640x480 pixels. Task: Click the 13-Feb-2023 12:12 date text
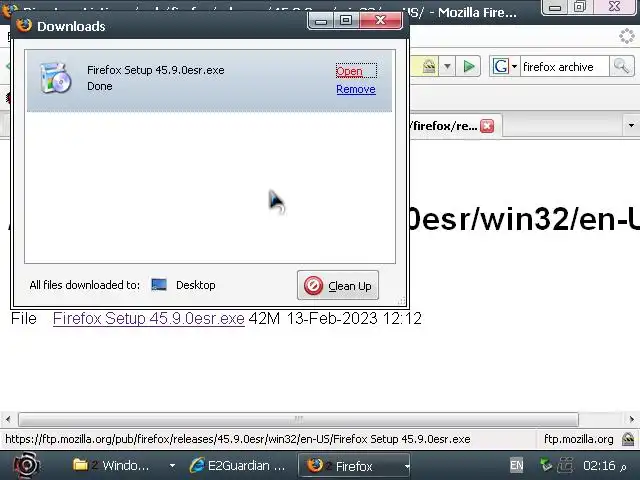click(354, 318)
